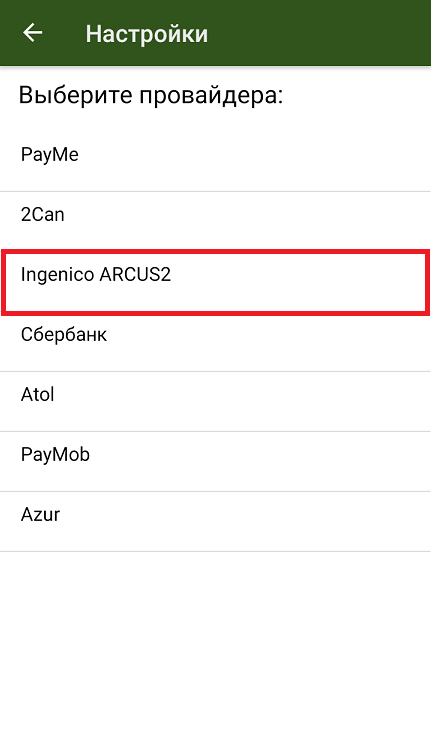The height and width of the screenshot is (738, 431).
Task: Click the Atol text label
Action: [37, 394]
